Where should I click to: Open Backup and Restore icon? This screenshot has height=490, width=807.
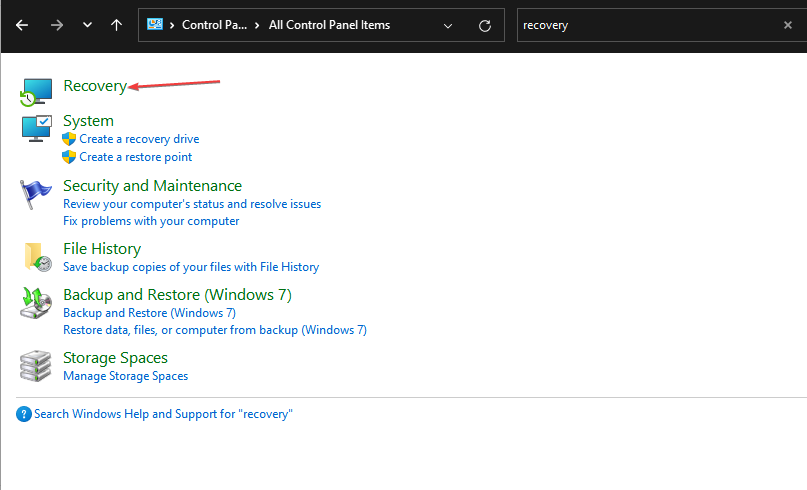point(36,303)
